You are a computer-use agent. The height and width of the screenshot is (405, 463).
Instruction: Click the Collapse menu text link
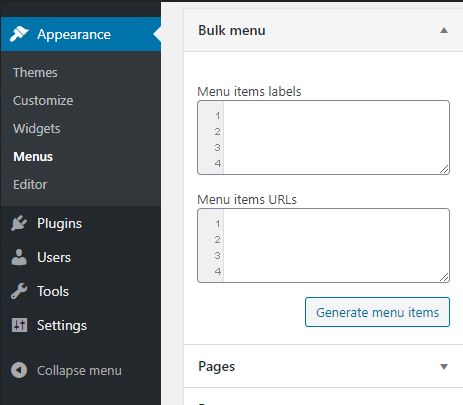point(79,370)
